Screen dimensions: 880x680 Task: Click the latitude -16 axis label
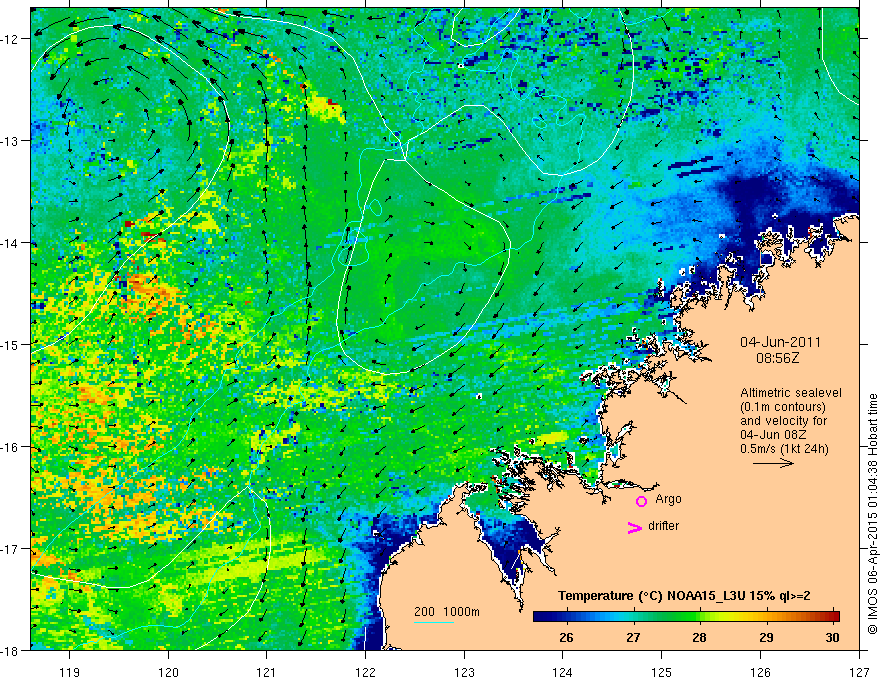[x=11, y=447]
